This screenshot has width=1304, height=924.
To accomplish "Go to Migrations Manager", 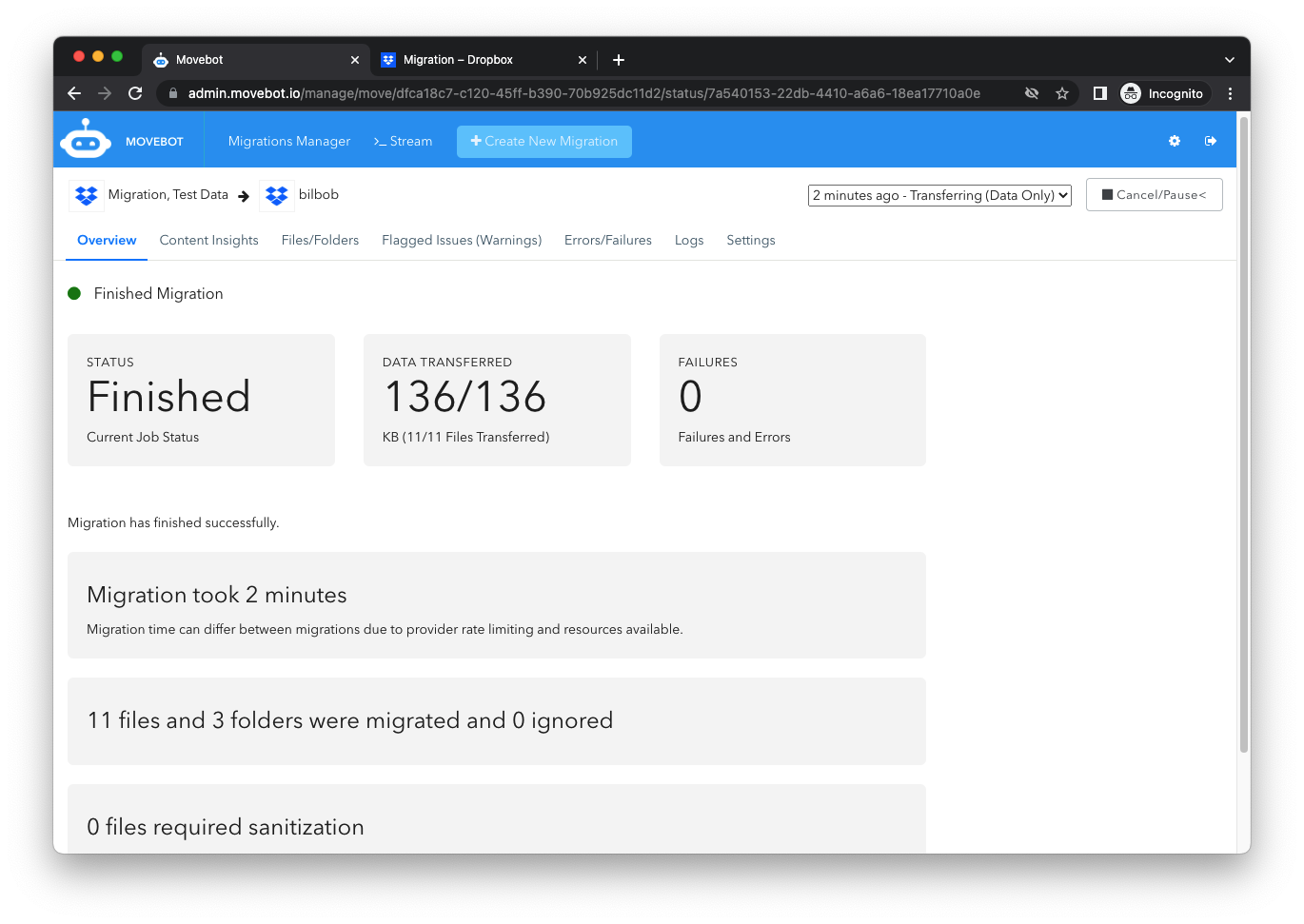I will (x=289, y=141).
